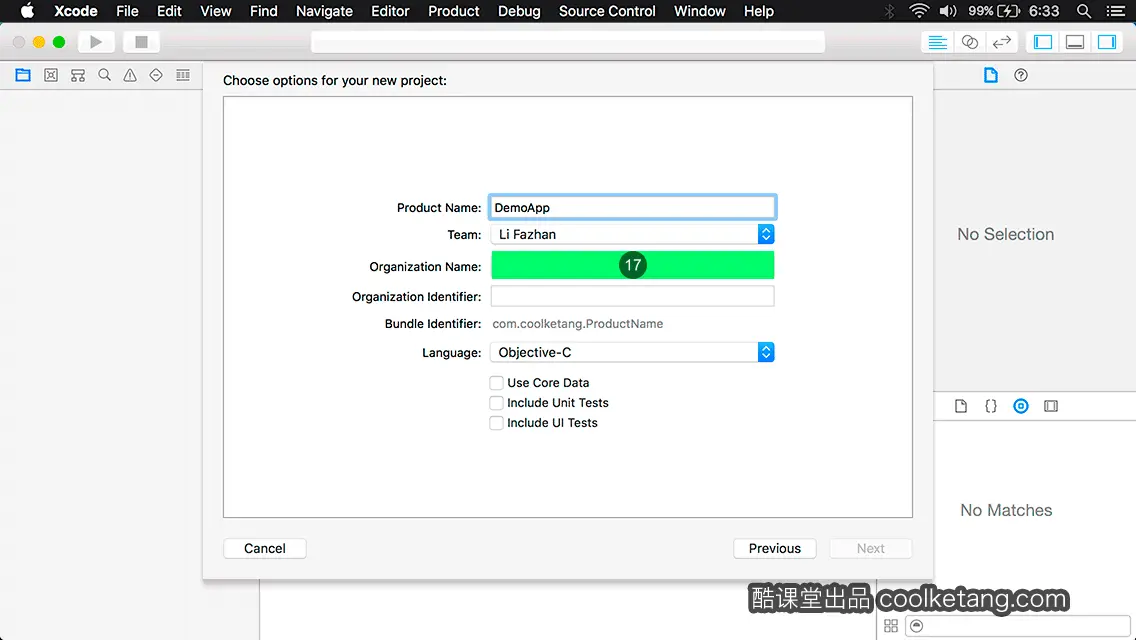The image size is (1136, 640).
Task: Switch to the Assistant editor
Action: pyautogui.click(x=969, y=42)
